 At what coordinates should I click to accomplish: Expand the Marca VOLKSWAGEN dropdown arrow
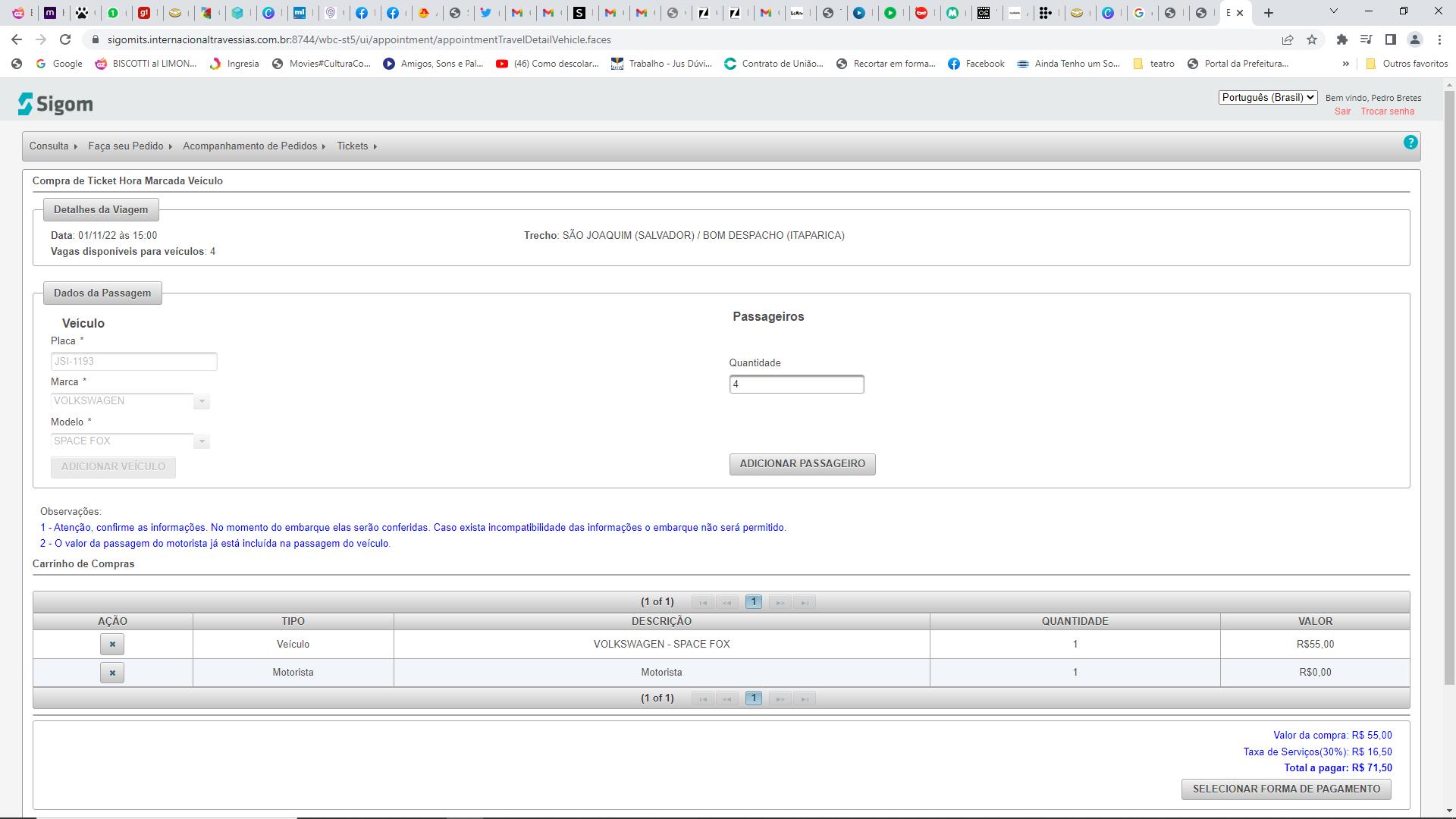point(201,401)
